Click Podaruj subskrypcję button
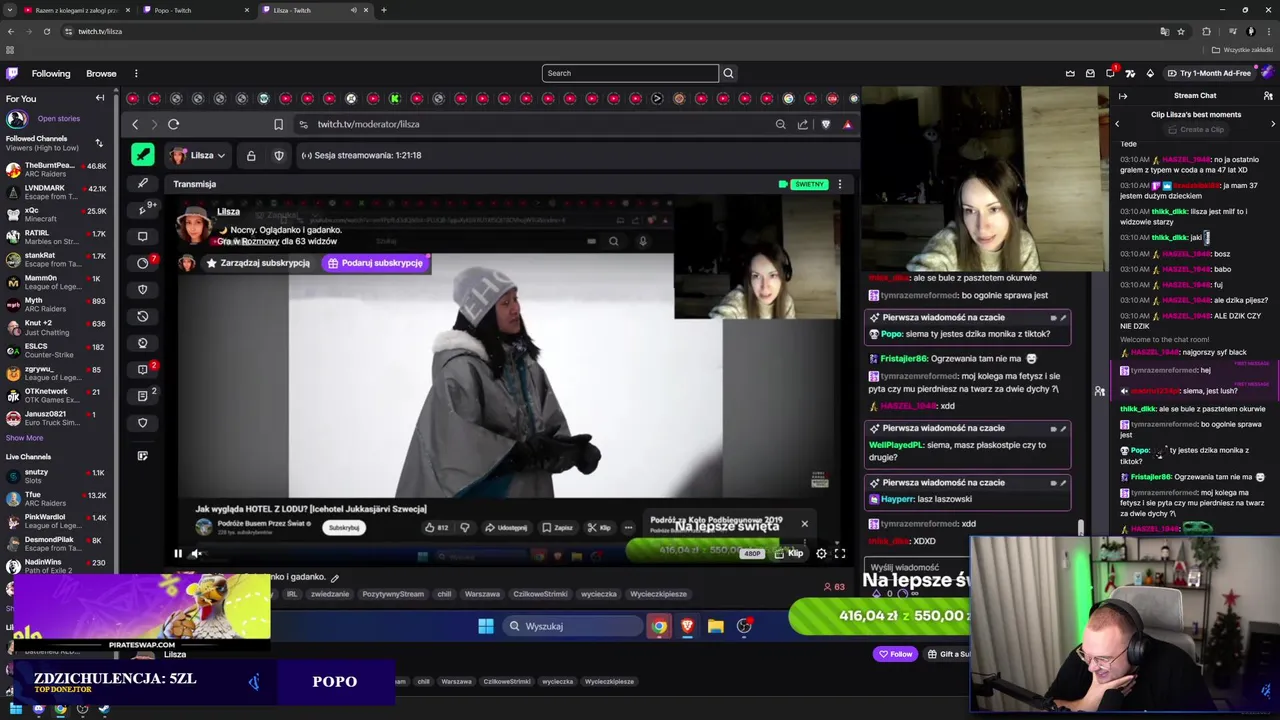The height and width of the screenshot is (720, 1280). pos(376,263)
